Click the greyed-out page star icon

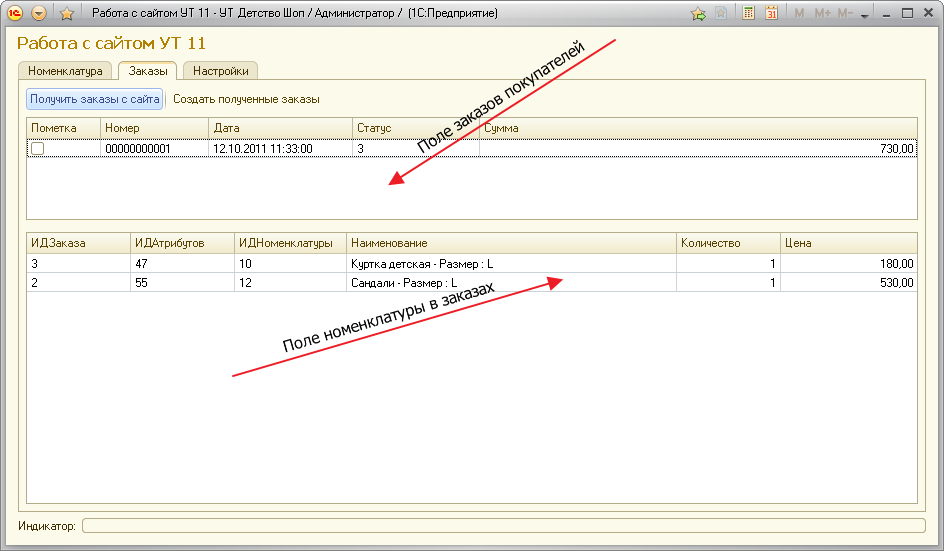(x=721, y=13)
